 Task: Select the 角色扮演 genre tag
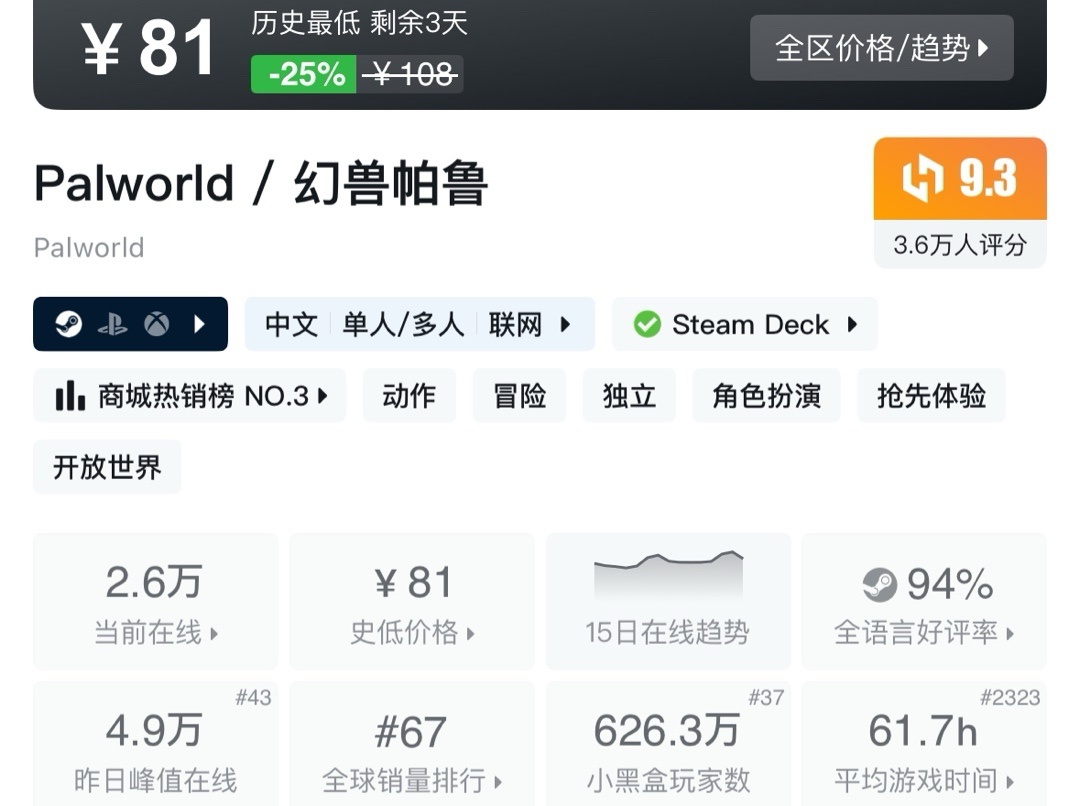coord(767,395)
